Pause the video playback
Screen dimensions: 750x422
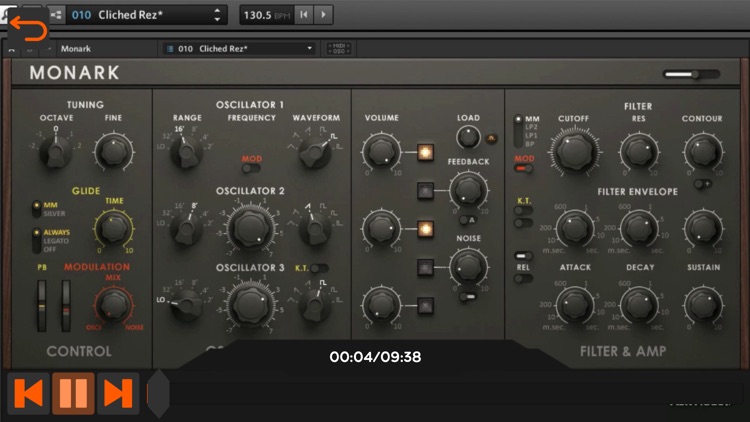tap(73, 393)
